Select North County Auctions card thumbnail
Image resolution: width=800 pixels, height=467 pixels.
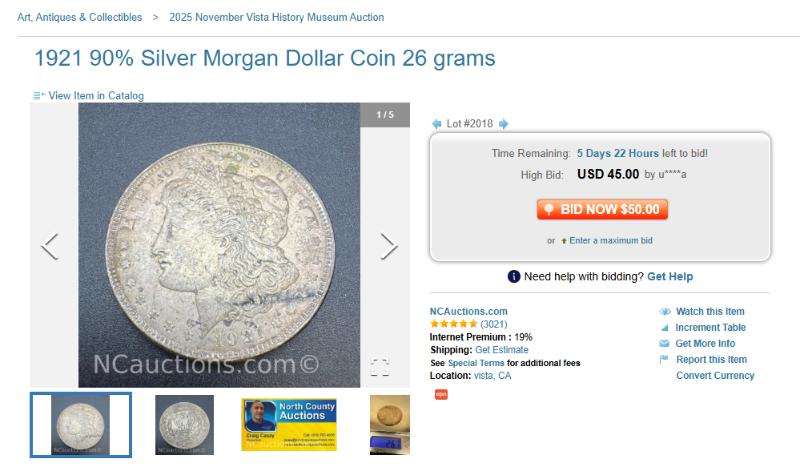pos(289,425)
